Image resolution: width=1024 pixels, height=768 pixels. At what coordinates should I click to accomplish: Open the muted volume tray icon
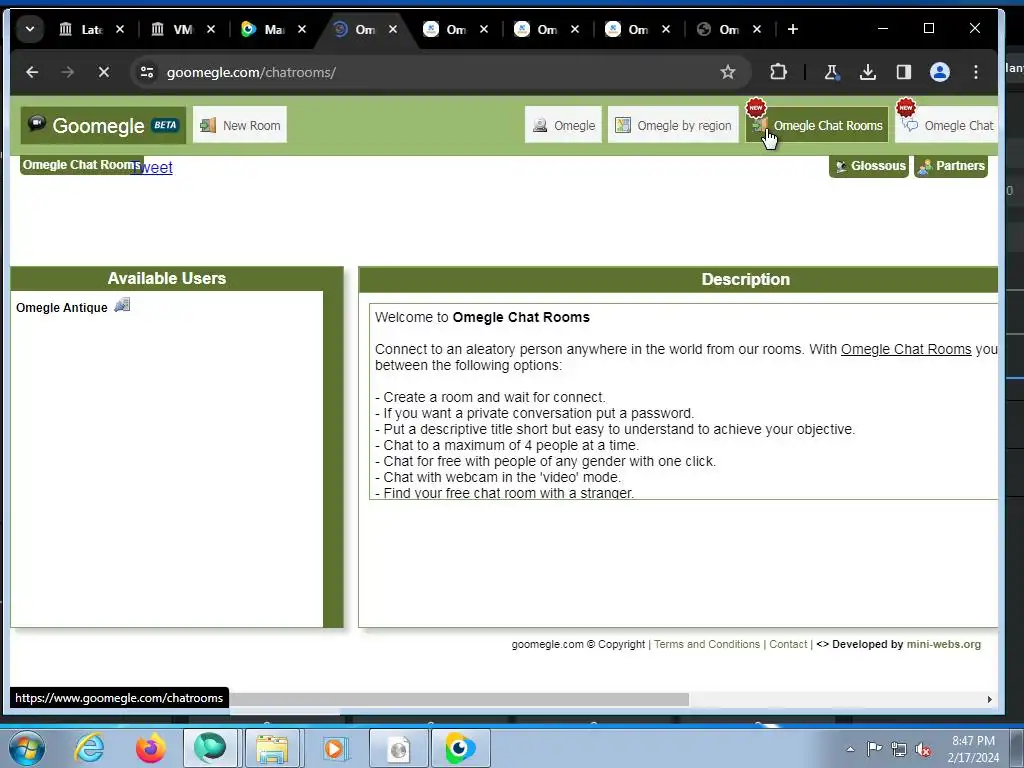pos(923,749)
